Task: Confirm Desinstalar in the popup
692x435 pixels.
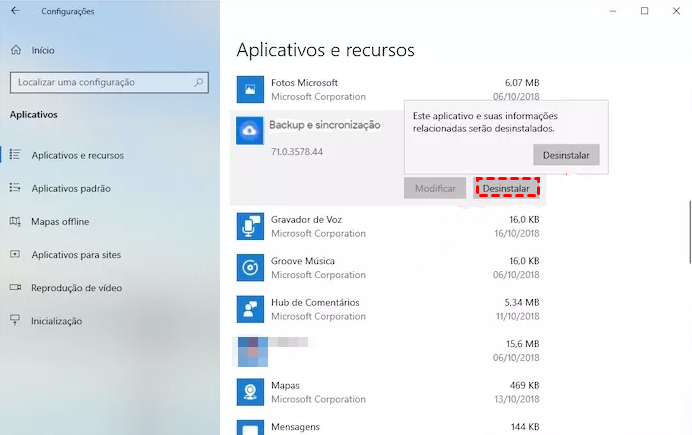Action: click(566, 155)
